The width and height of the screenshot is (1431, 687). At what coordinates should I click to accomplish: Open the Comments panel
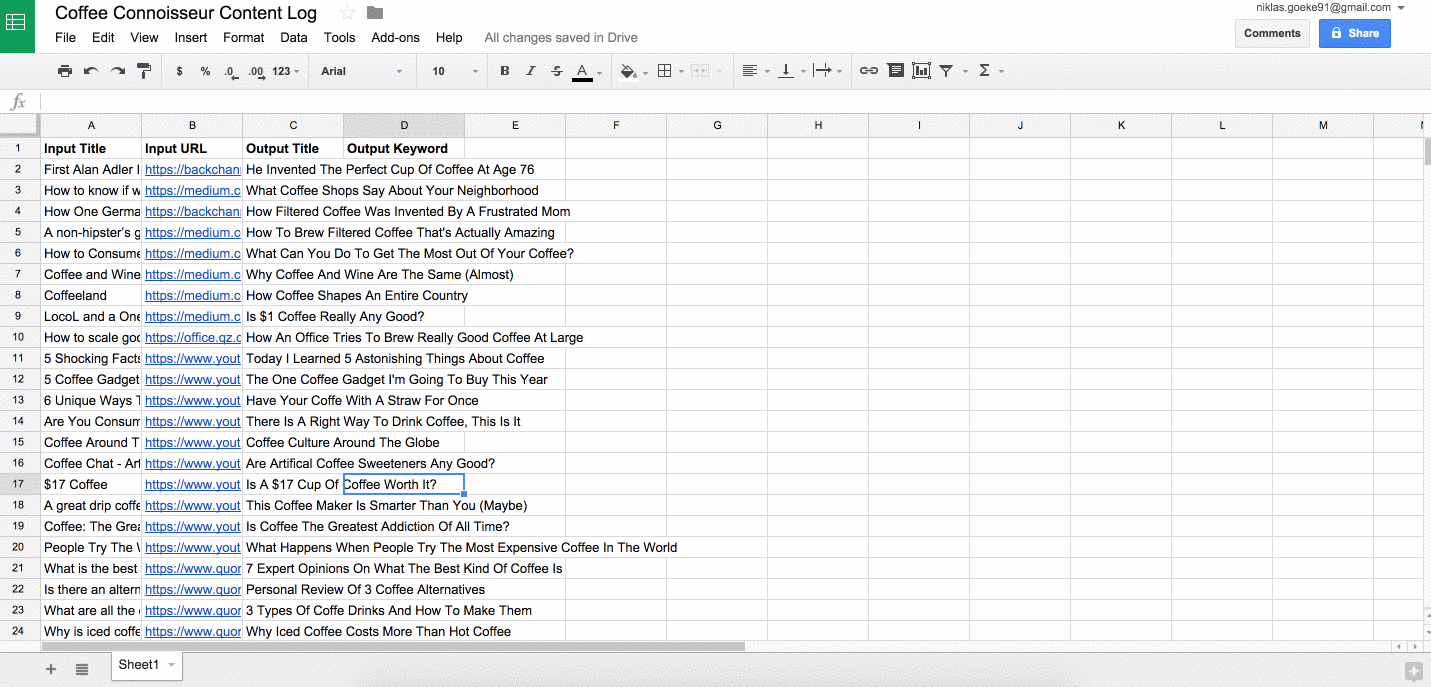click(1272, 33)
